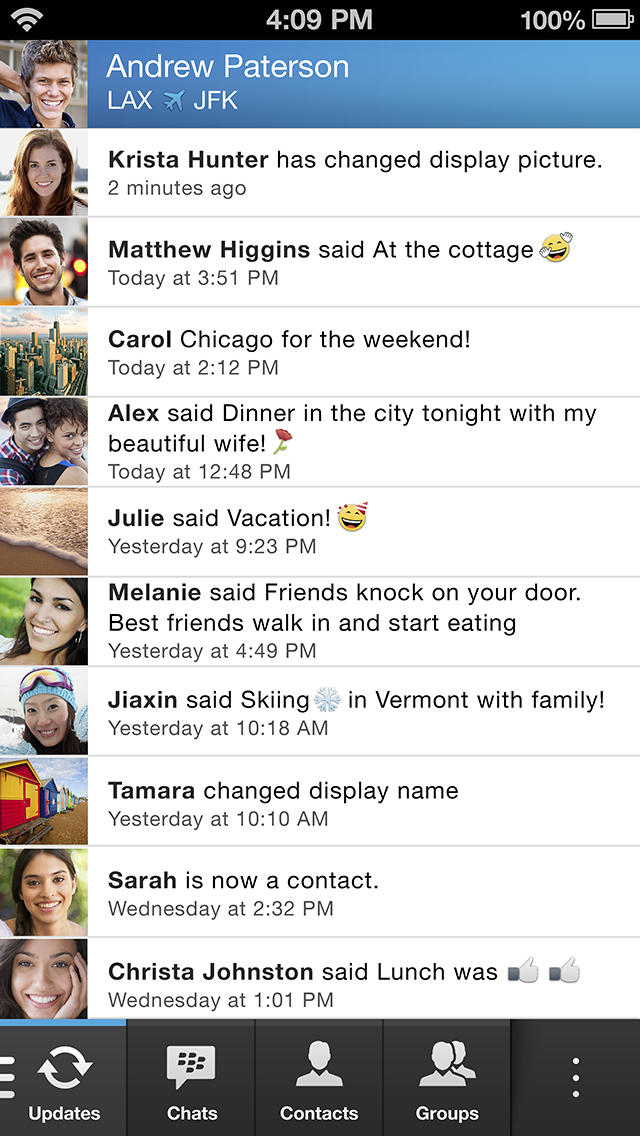
Task: View Matthew Higgins' avatar
Action: coord(44,262)
